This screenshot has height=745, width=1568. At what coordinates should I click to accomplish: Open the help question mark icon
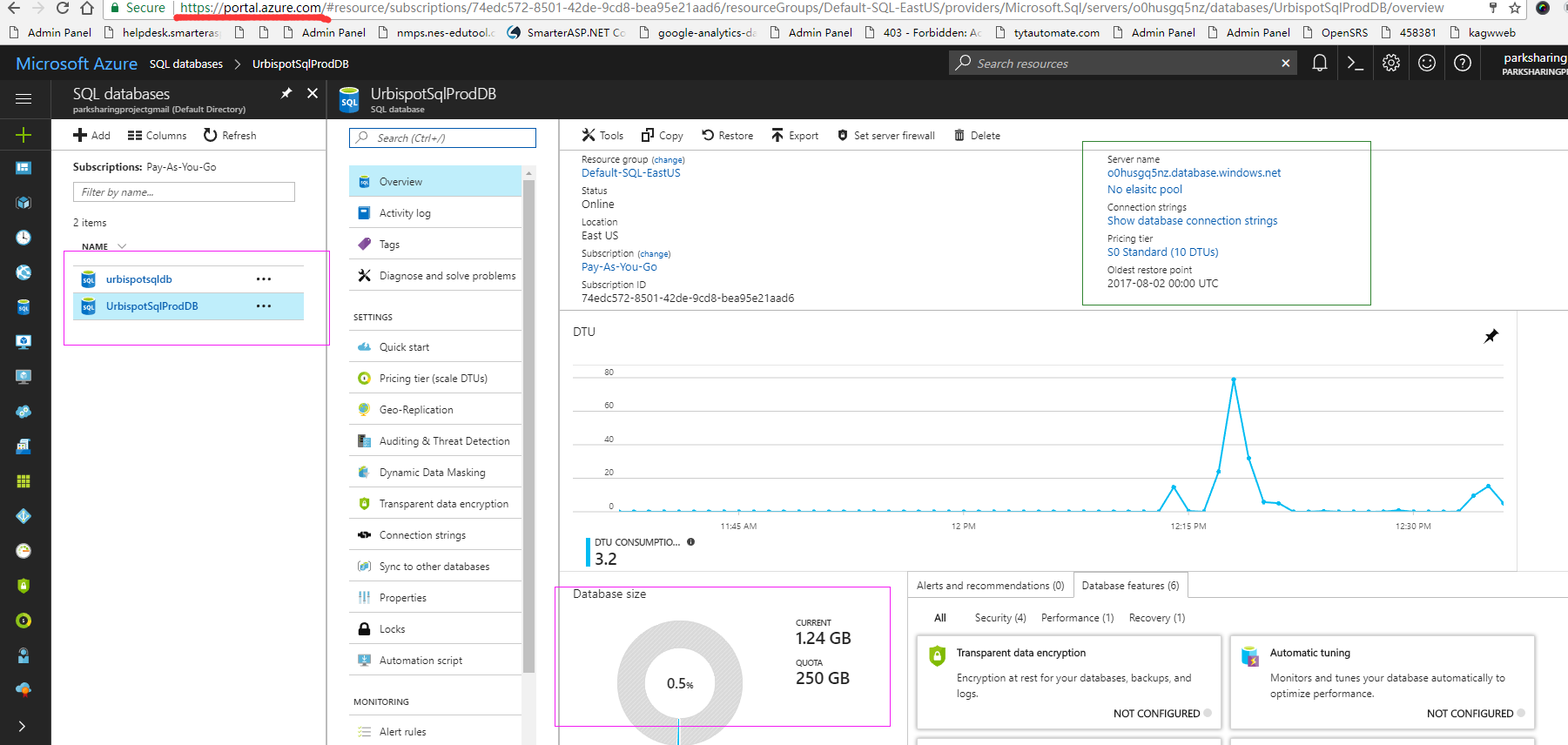[1462, 63]
